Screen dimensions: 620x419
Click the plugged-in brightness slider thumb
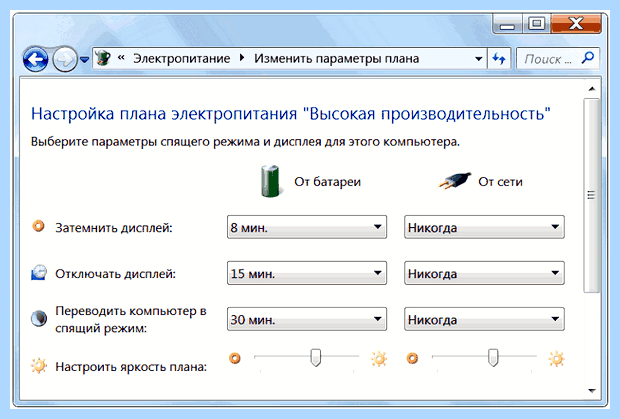tap(493, 357)
